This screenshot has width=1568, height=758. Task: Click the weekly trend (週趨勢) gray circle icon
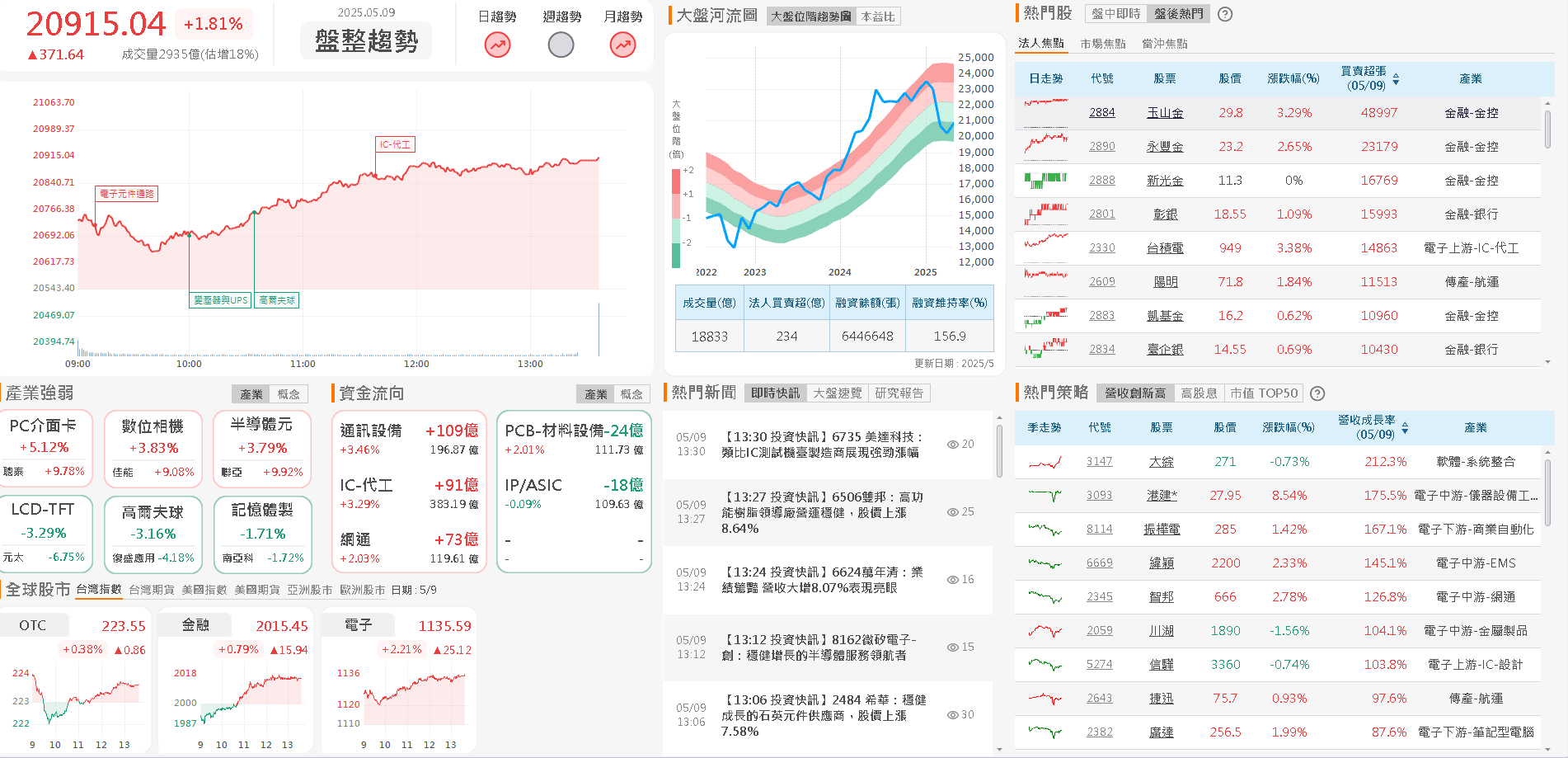pos(561,45)
